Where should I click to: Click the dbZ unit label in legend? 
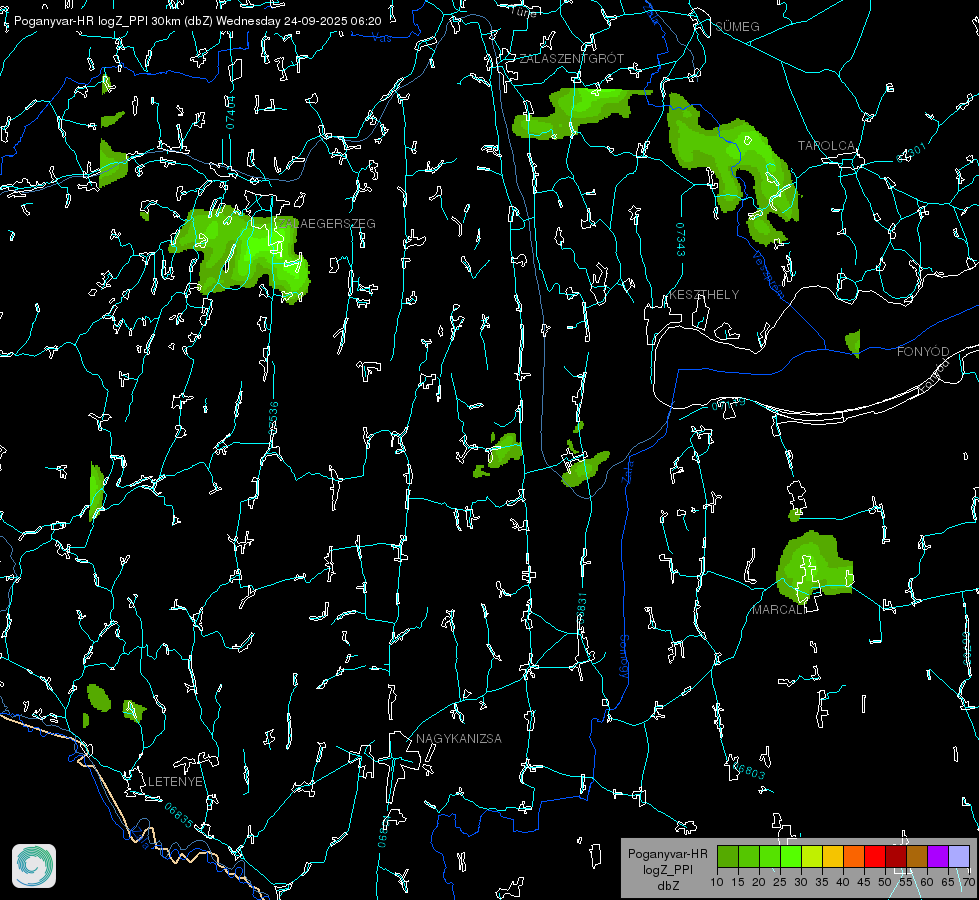click(668, 886)
